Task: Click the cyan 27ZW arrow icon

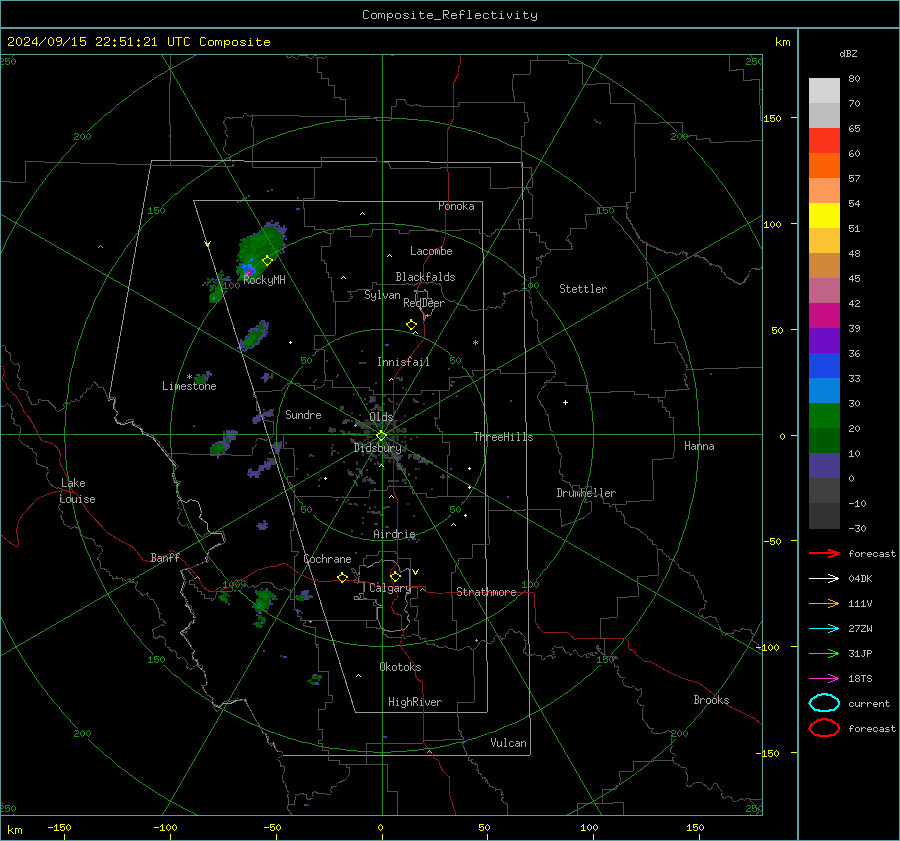Action: click(x=824, y=629)
